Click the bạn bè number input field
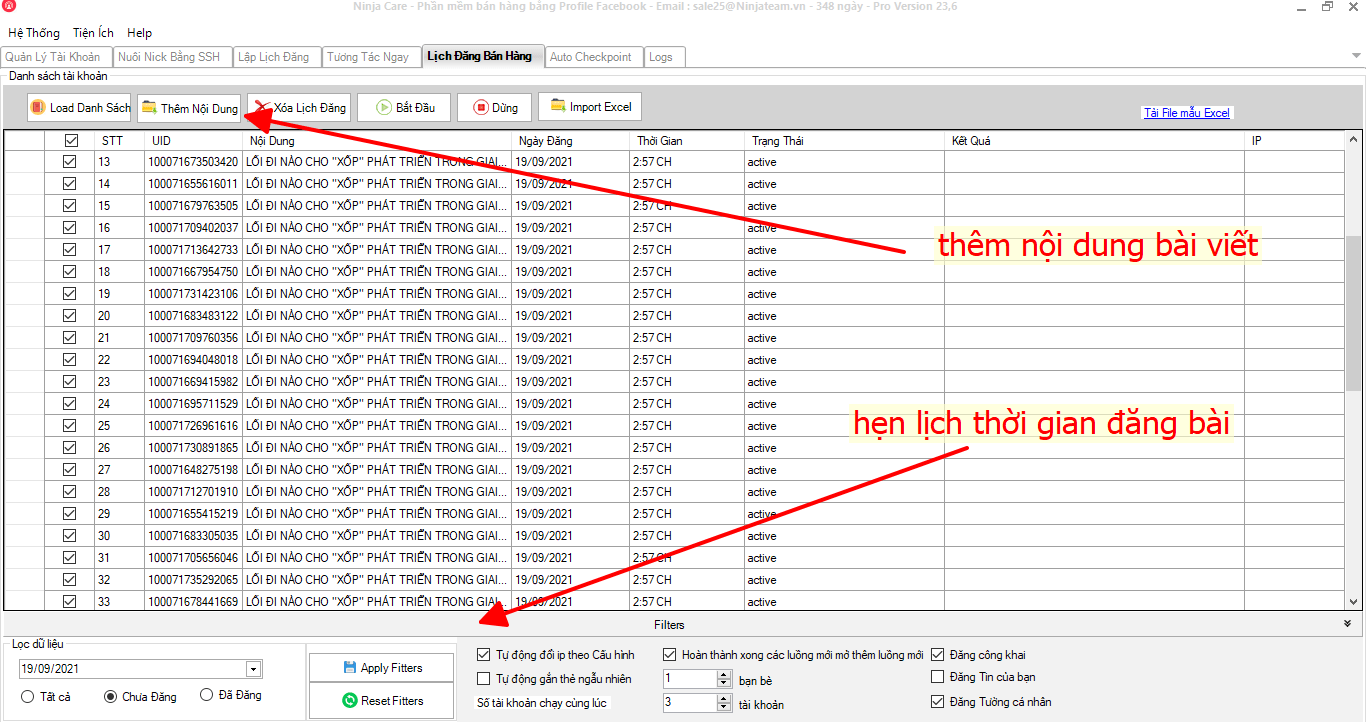 click(x=690, y=679)
